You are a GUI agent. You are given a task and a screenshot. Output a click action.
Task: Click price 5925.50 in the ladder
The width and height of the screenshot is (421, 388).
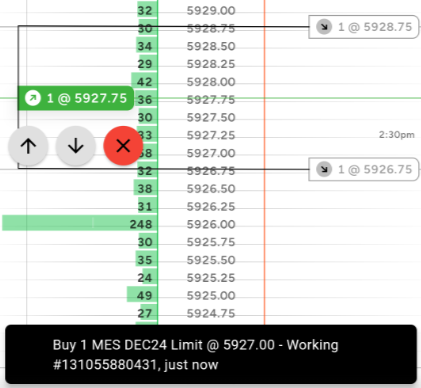pyautogui.click(x=211, y=260)
